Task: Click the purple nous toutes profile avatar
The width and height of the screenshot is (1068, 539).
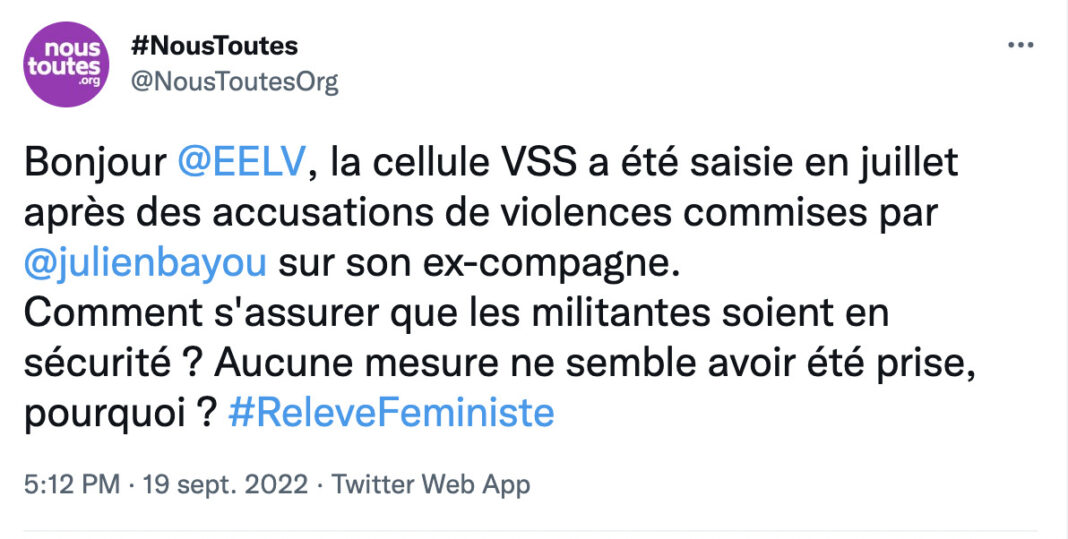Action: 66,65
